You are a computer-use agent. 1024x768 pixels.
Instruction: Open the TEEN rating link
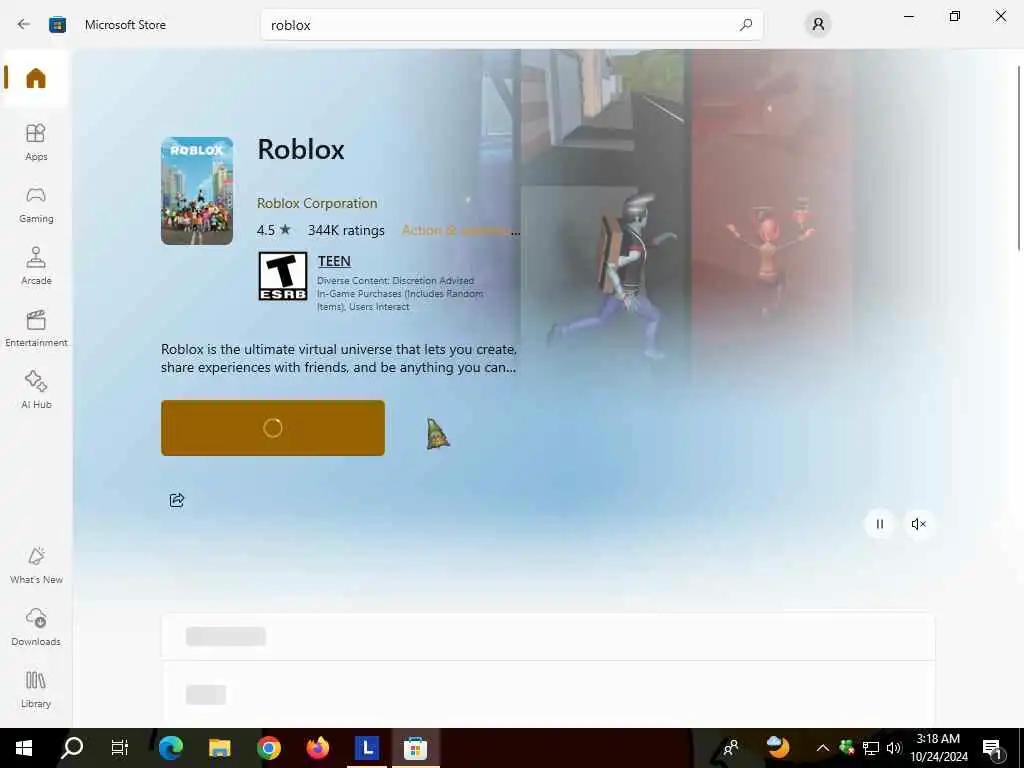pyautogui.click(x=334, y=261)
